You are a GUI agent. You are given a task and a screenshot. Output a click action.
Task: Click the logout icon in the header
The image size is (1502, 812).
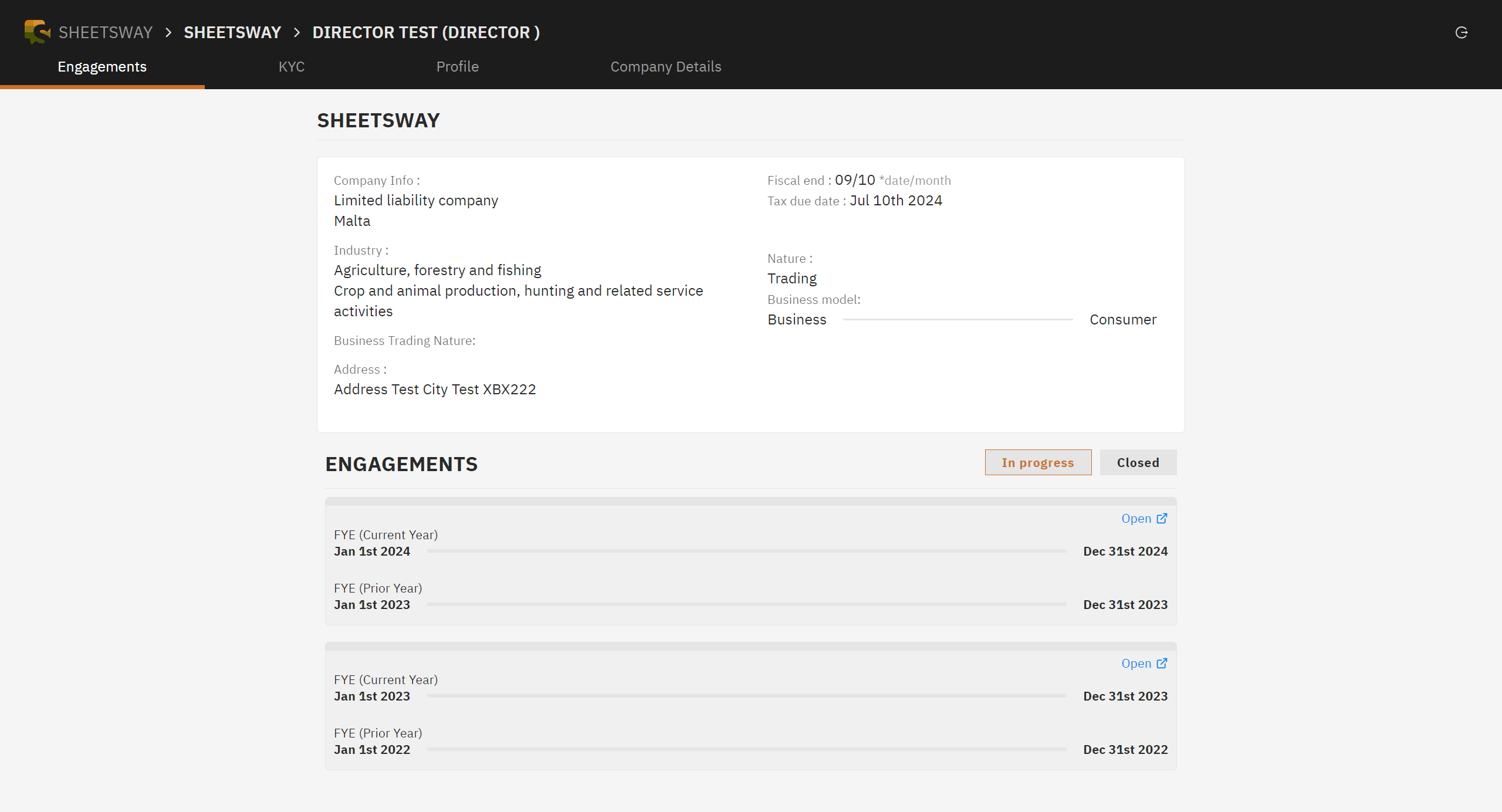click(1462, 32)
